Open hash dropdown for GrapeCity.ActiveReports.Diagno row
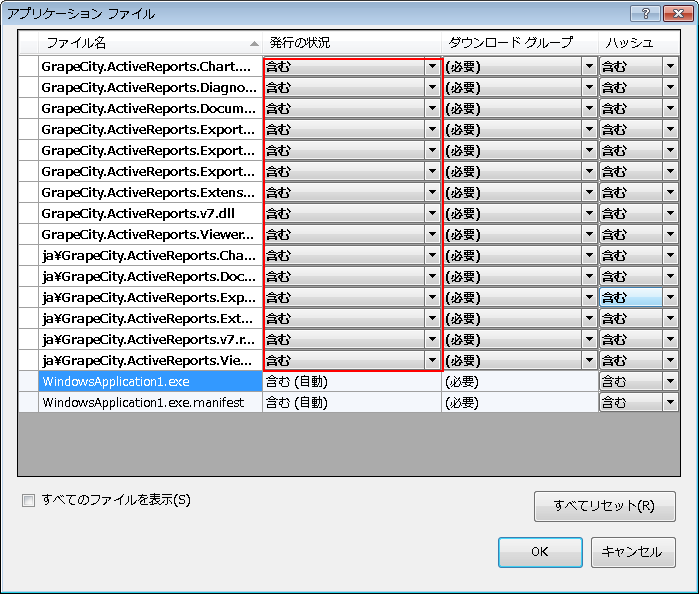This screenshot has width=699, height=594. coord(670,88)
